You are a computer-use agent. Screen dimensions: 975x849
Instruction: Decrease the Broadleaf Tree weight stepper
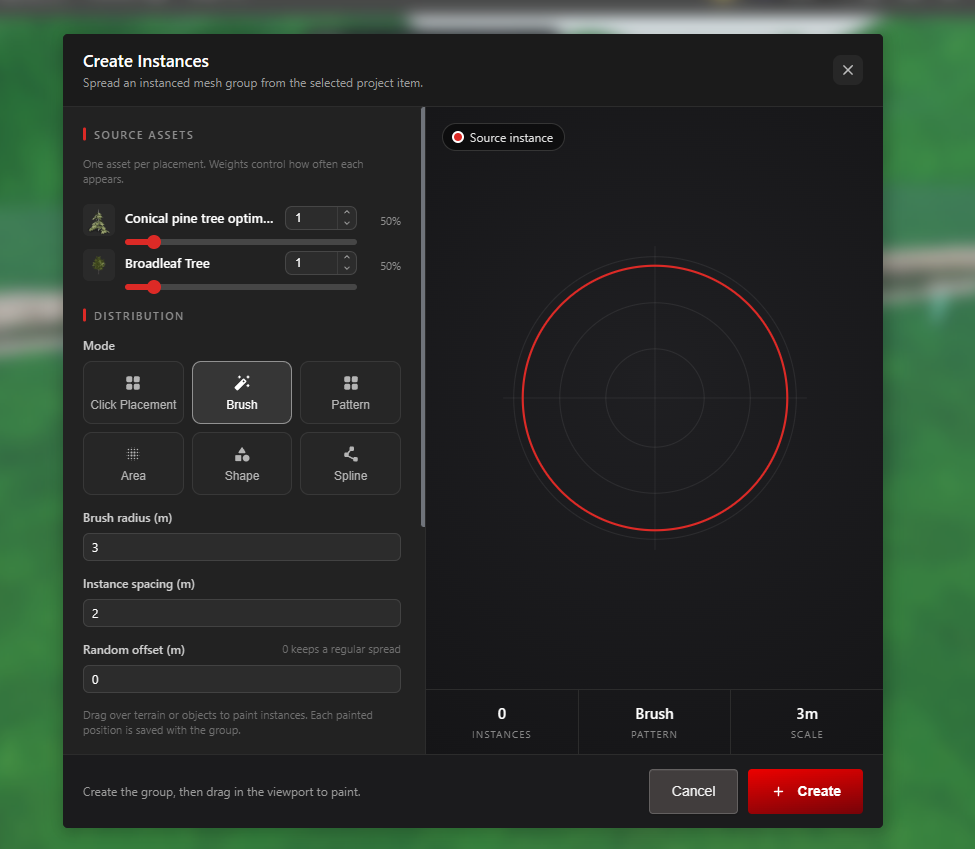click(347, 268)
